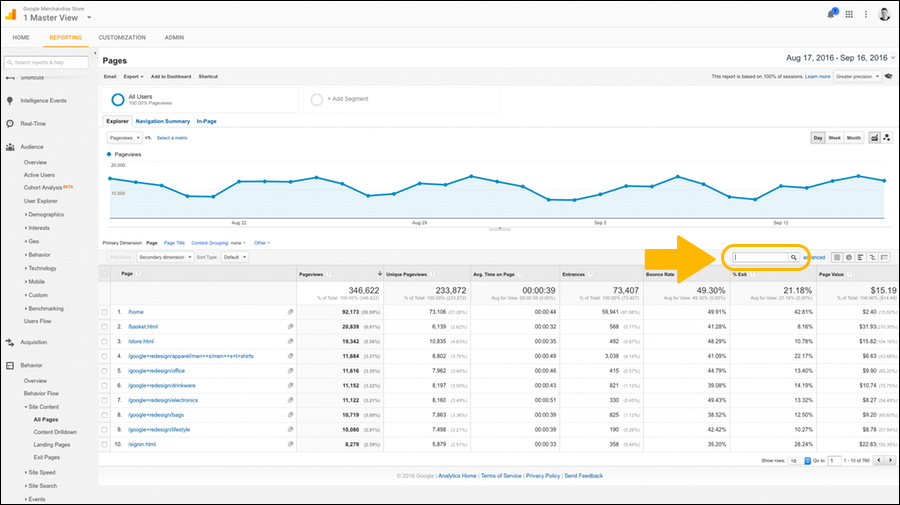Open /store.html external link icon
Image resolution: width=900 pixels, height=505 pixels.
[x=290, y=341]
